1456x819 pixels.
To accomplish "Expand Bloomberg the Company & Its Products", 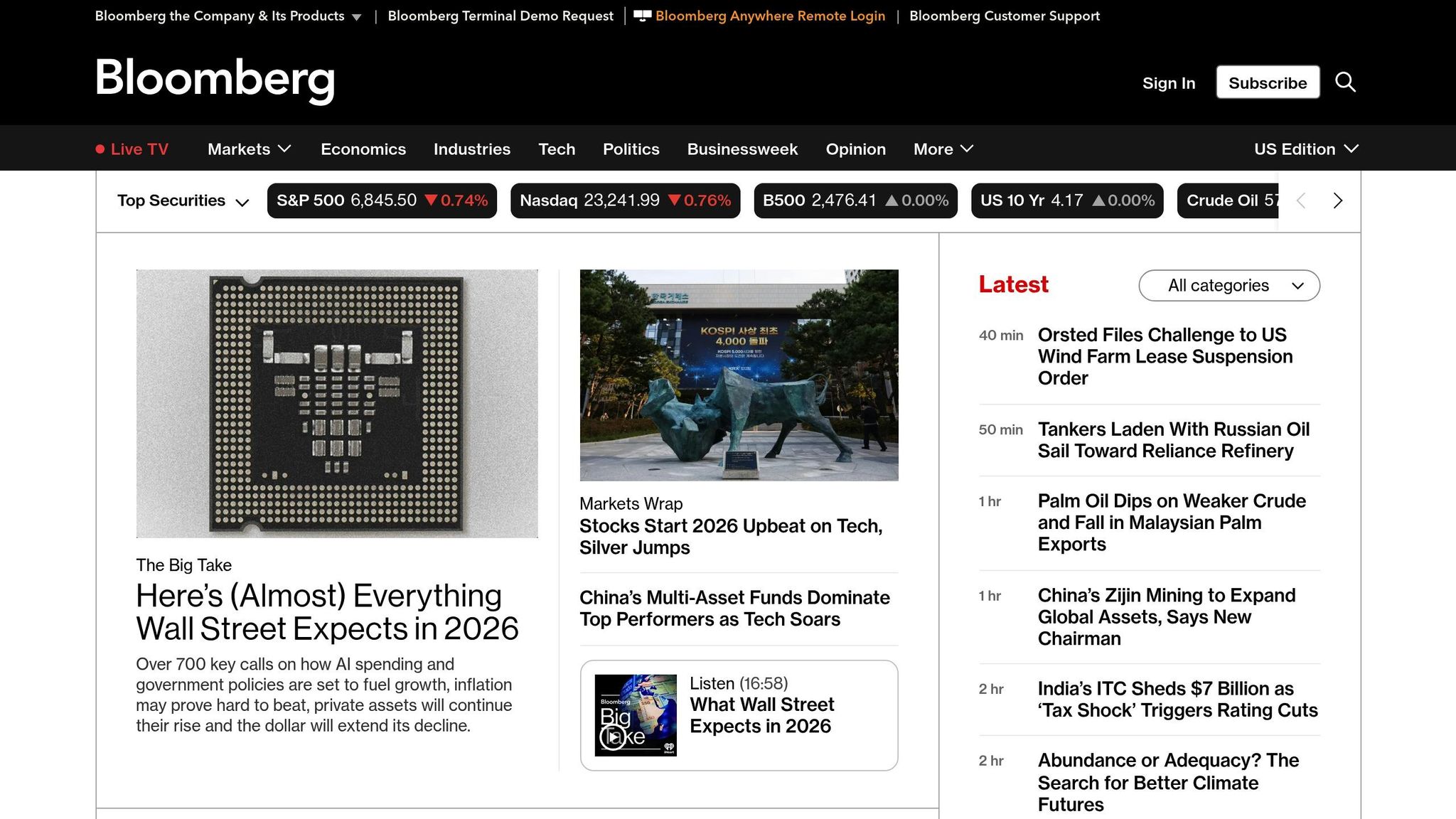I will (228, 15).
